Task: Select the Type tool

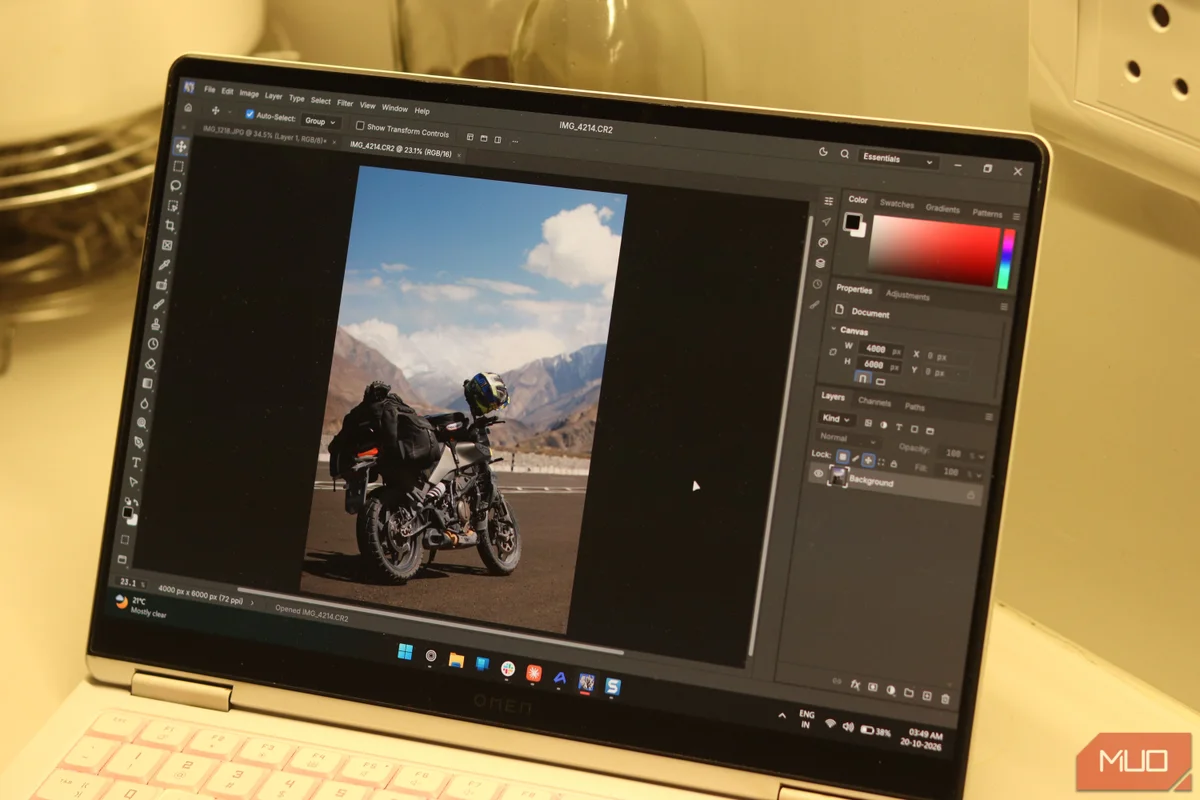Action: tap(137, 462)
